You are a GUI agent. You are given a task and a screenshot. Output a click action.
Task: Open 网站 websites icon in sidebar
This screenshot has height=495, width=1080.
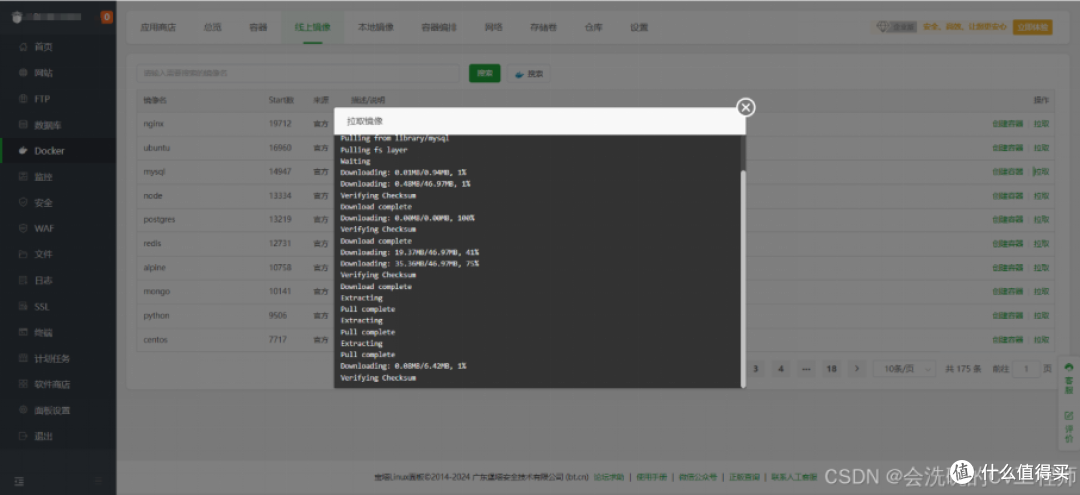pos(23,73)
